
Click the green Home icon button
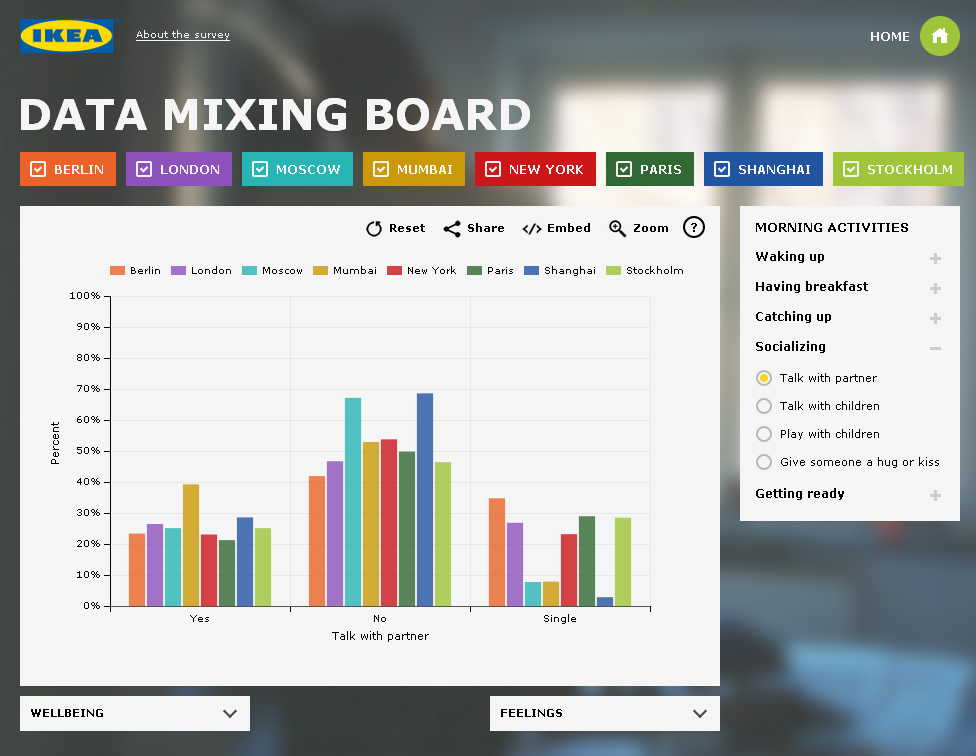(x=939, y=36)
